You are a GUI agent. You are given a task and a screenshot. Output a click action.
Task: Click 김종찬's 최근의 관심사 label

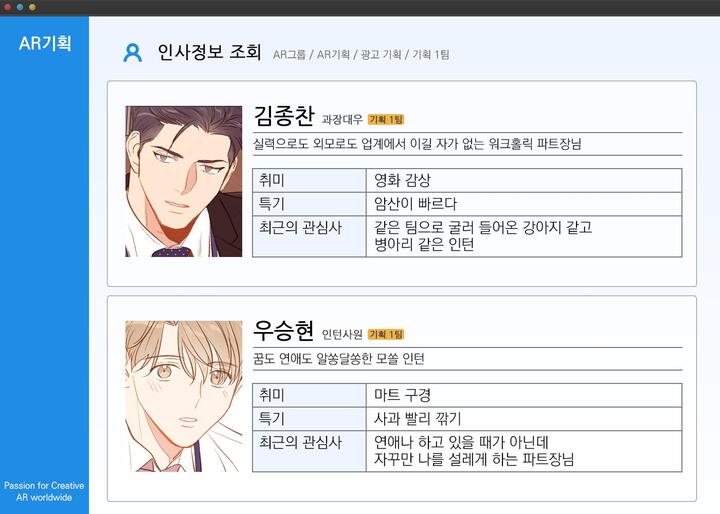[300, 228]
